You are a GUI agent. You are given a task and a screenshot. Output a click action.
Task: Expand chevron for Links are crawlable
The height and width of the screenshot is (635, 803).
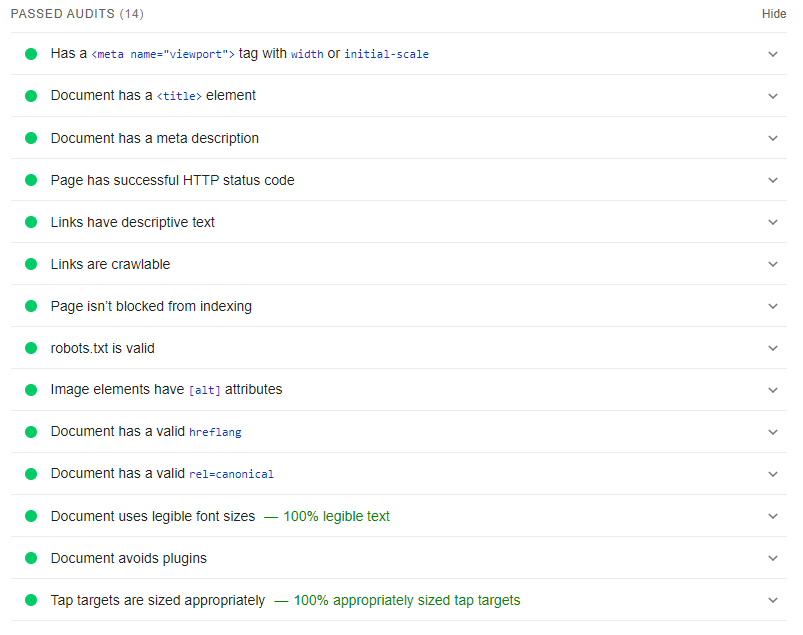pyautogui.click(x=773, y=264)
